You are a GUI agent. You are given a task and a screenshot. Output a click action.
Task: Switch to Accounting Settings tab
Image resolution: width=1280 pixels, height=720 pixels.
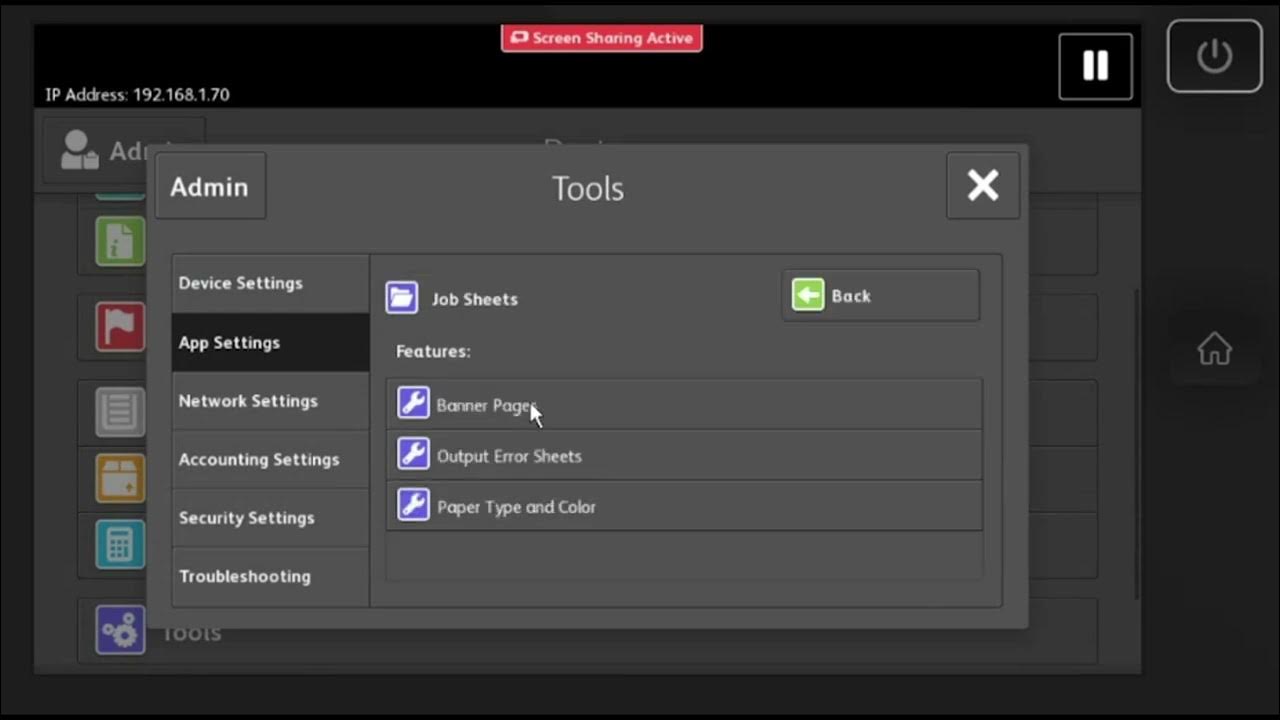[x=270, y=459]
